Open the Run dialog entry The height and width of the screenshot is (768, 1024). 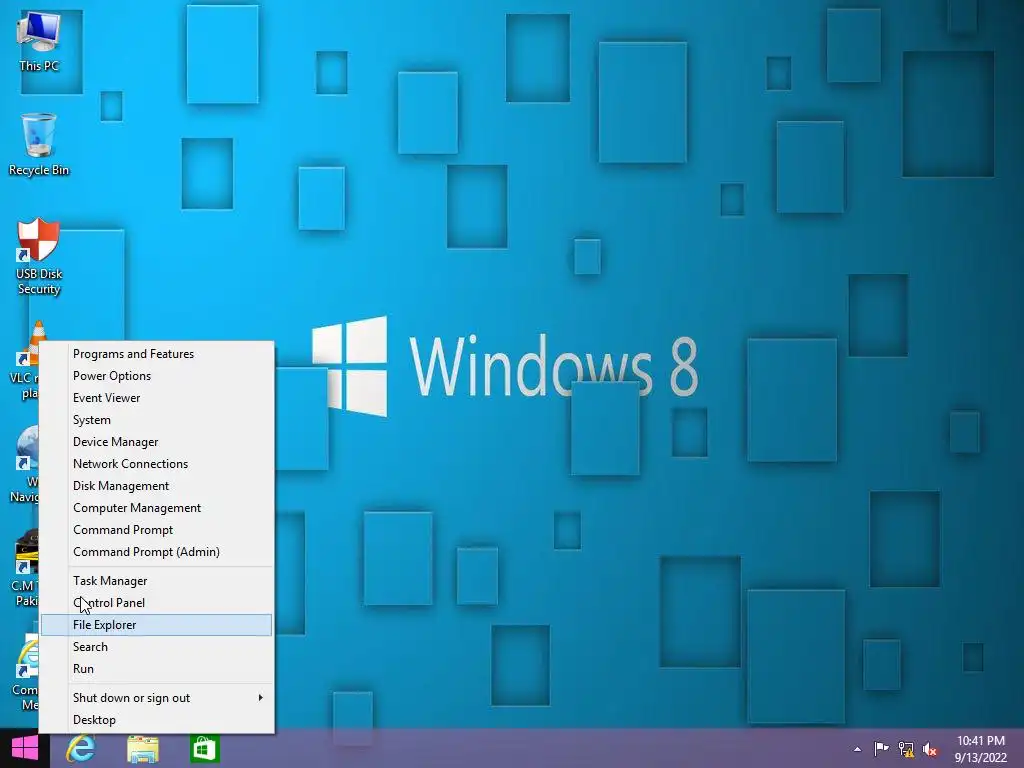tap(157, 669)
